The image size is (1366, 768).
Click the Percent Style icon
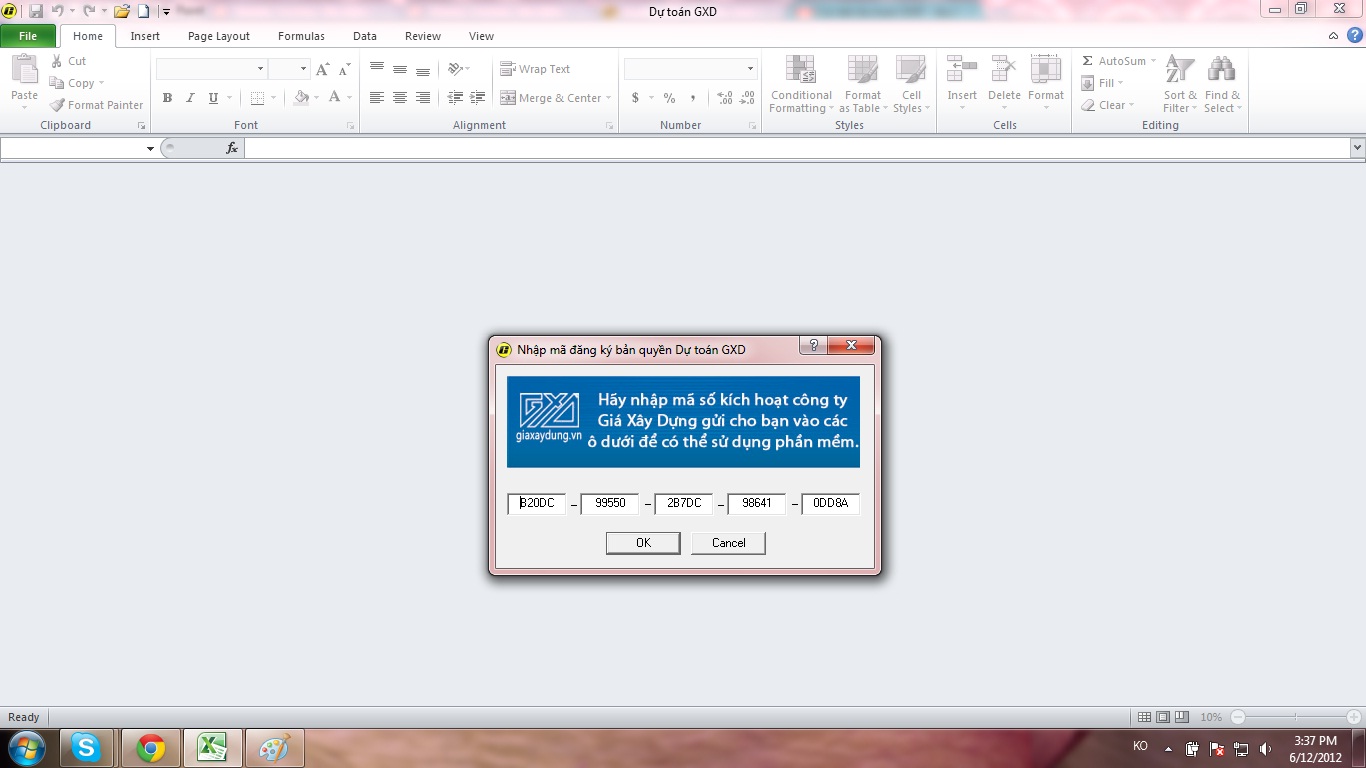click(x=669, y=98)
